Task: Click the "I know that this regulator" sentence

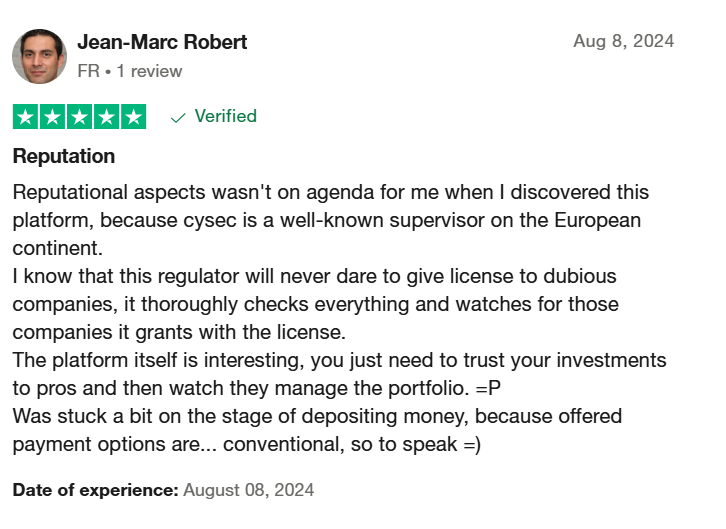Action: click(x=316, y=304)
